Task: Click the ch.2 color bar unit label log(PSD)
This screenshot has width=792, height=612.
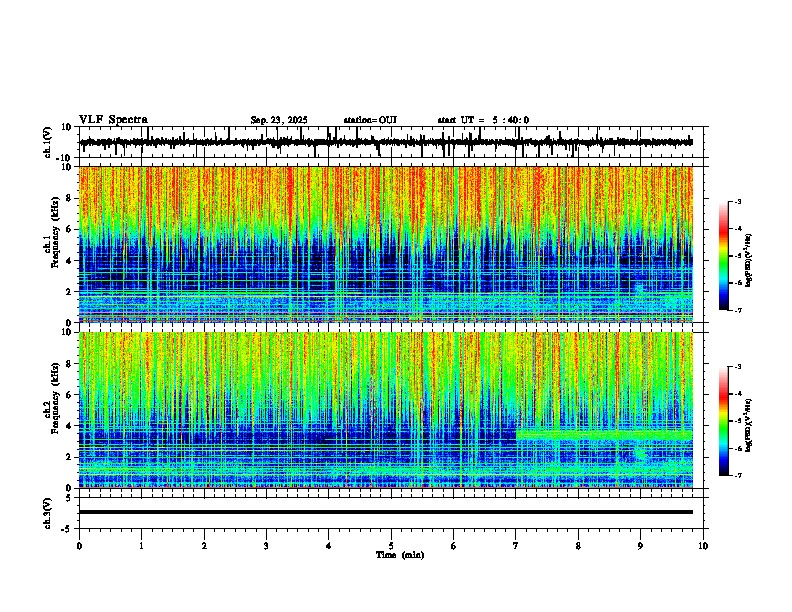Action: click(x=749, y=425)
